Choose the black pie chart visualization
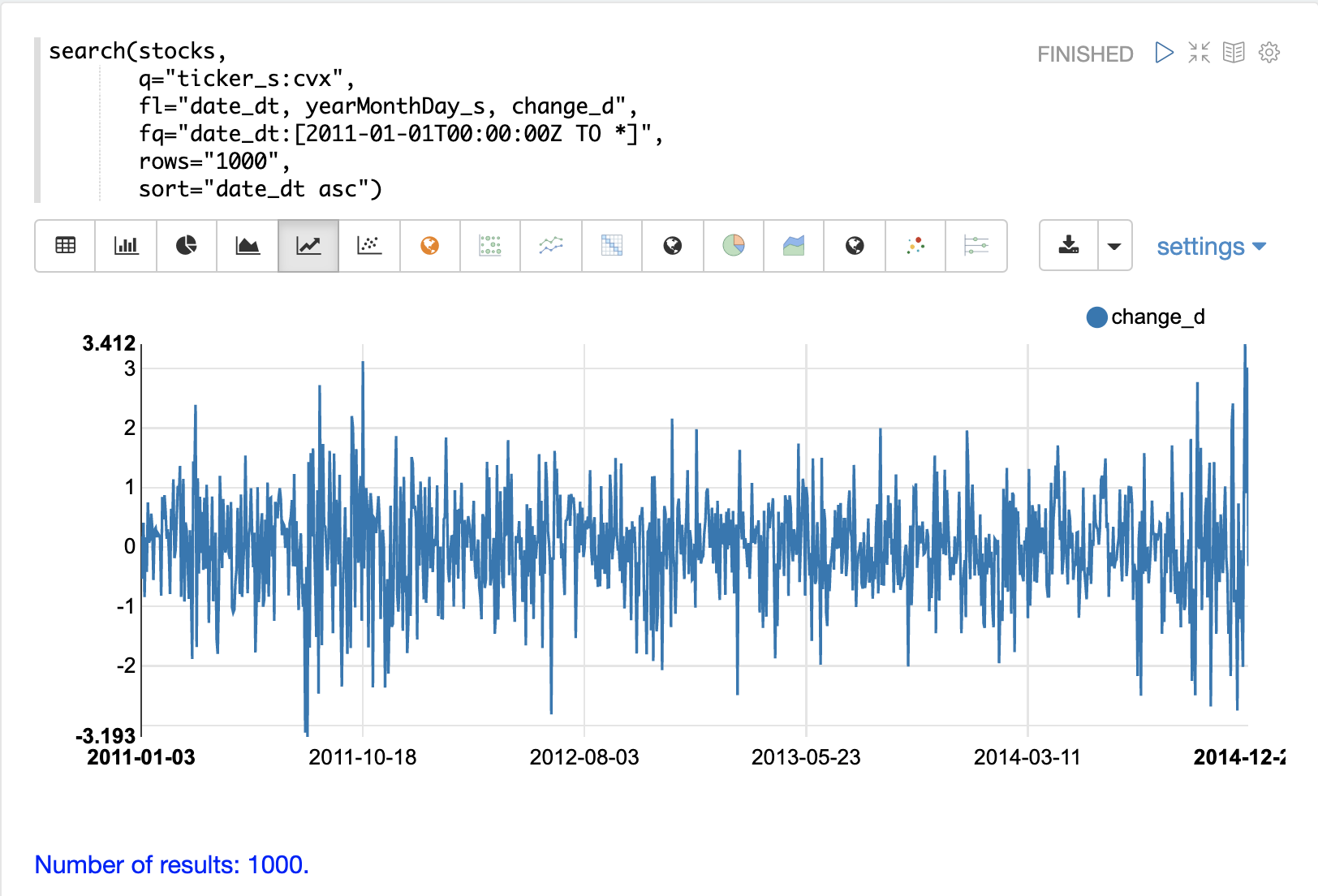The height and width of the screenshot is (896, 1318). point(187,245)
